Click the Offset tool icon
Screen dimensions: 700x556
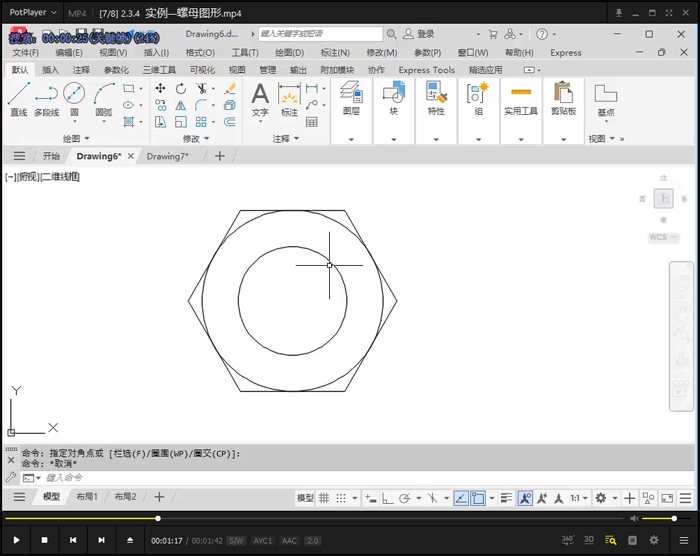point(230,122)
